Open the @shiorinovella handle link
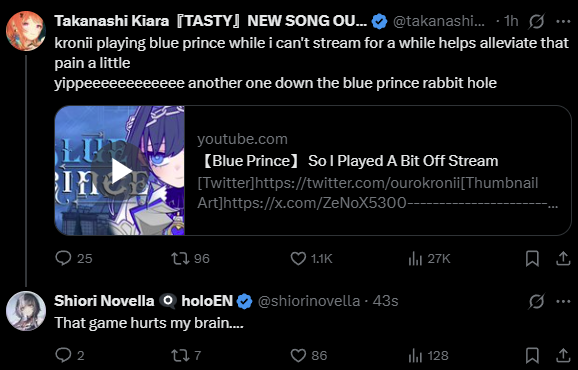 309,301
